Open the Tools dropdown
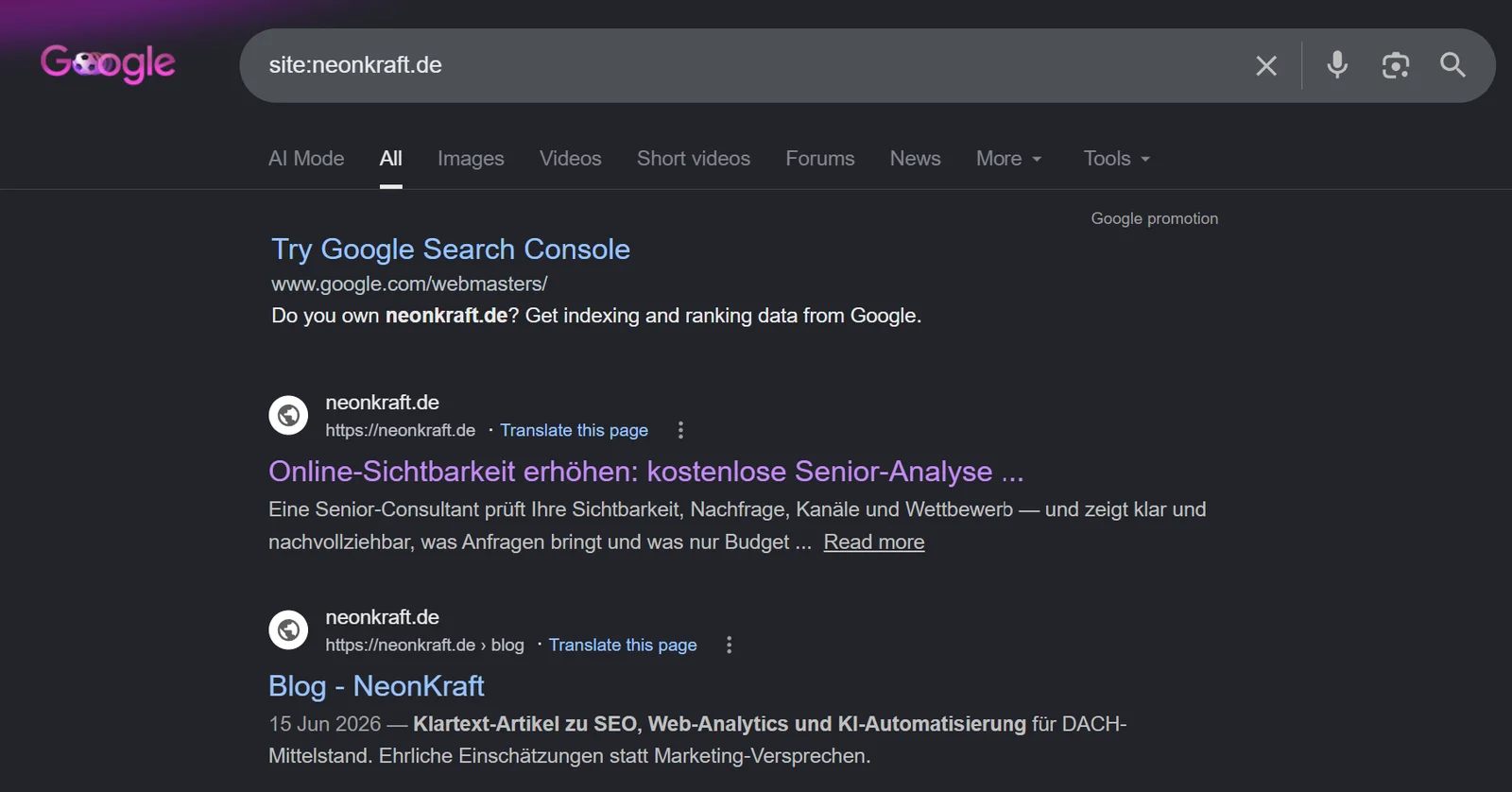The height and width of the screenshot is (792, 1512). tap(1117, 159)
